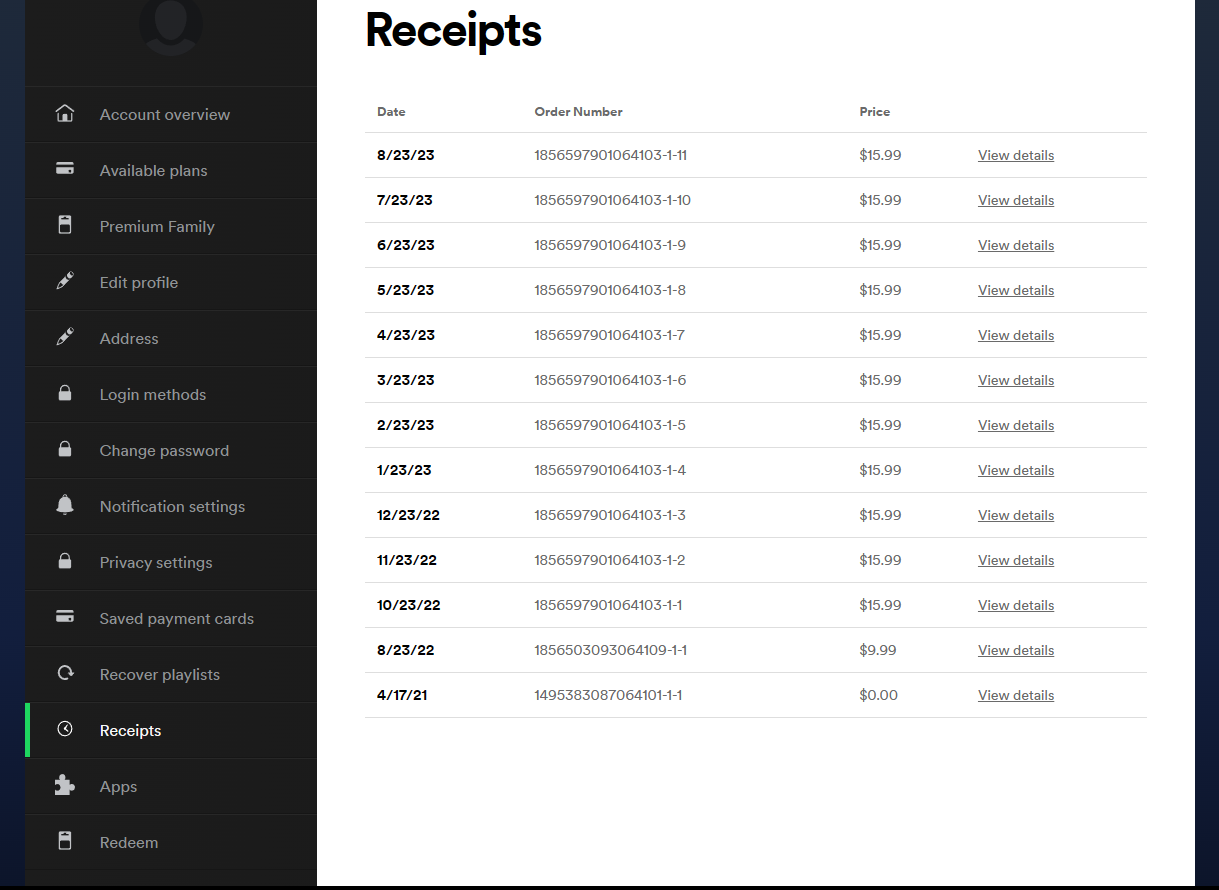Select the Redeem sidebar item

(x=129, y=843)
